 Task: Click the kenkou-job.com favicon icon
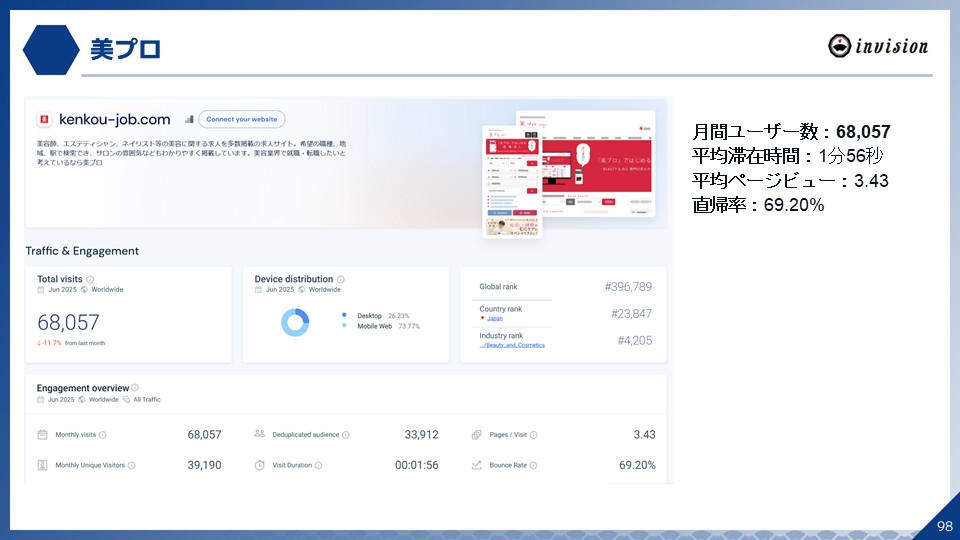click(44, 119)
